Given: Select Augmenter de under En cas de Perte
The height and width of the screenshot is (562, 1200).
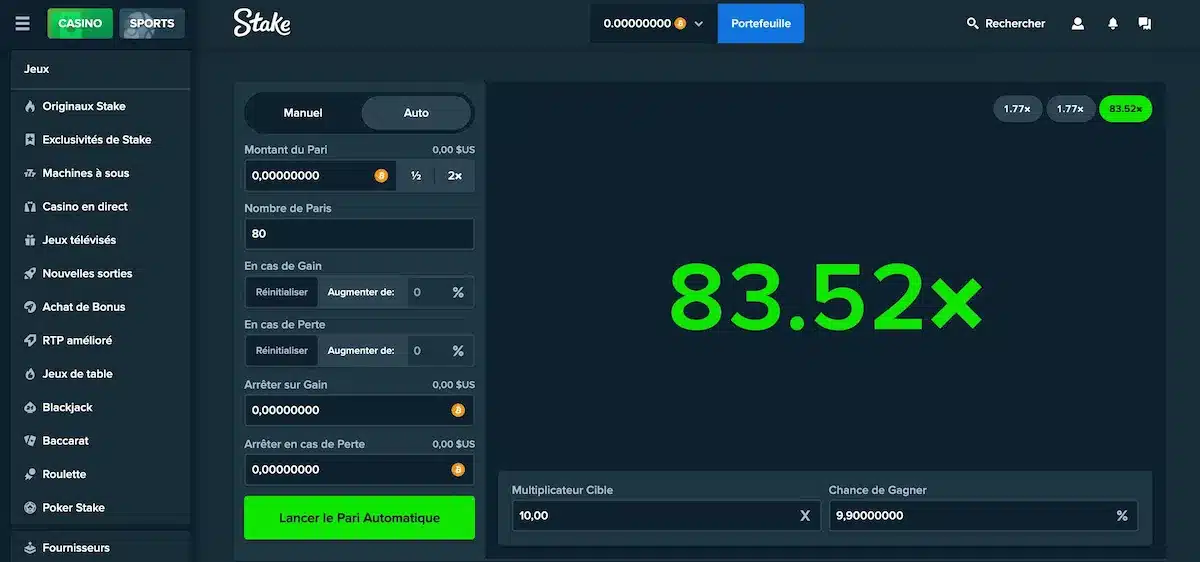Looking at the screenshot, I should (361, 351).
